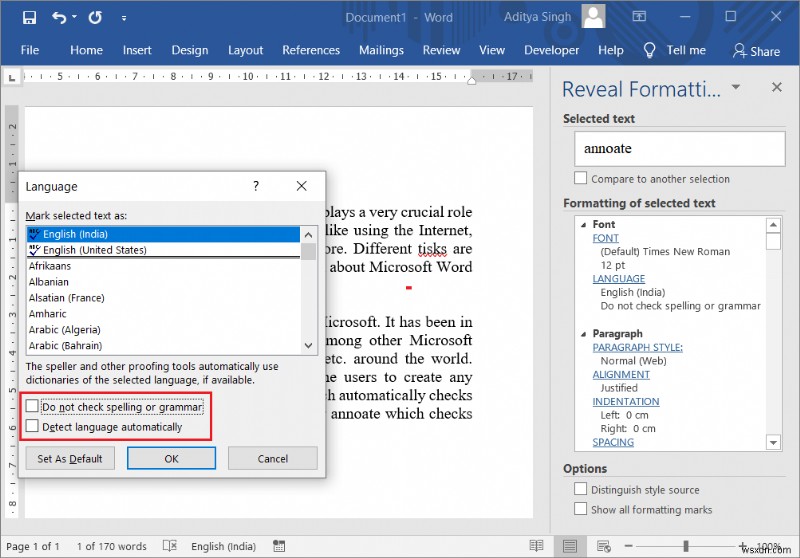The height and width of the screenshot is (558, 800).
Task: Click the Redo/Repeat icon
Action: click(95, 18)
